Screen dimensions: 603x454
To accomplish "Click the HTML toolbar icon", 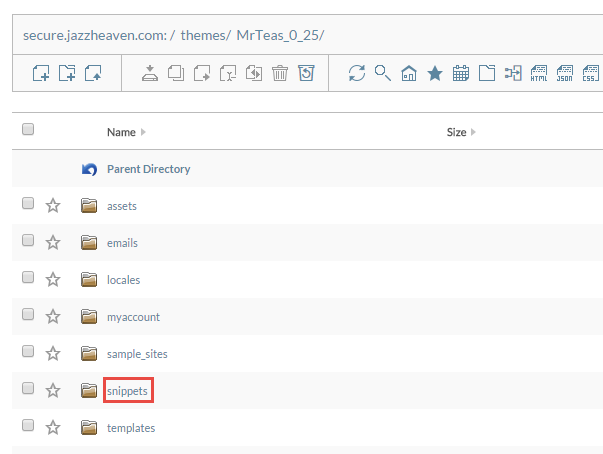I will coord(539,73).
